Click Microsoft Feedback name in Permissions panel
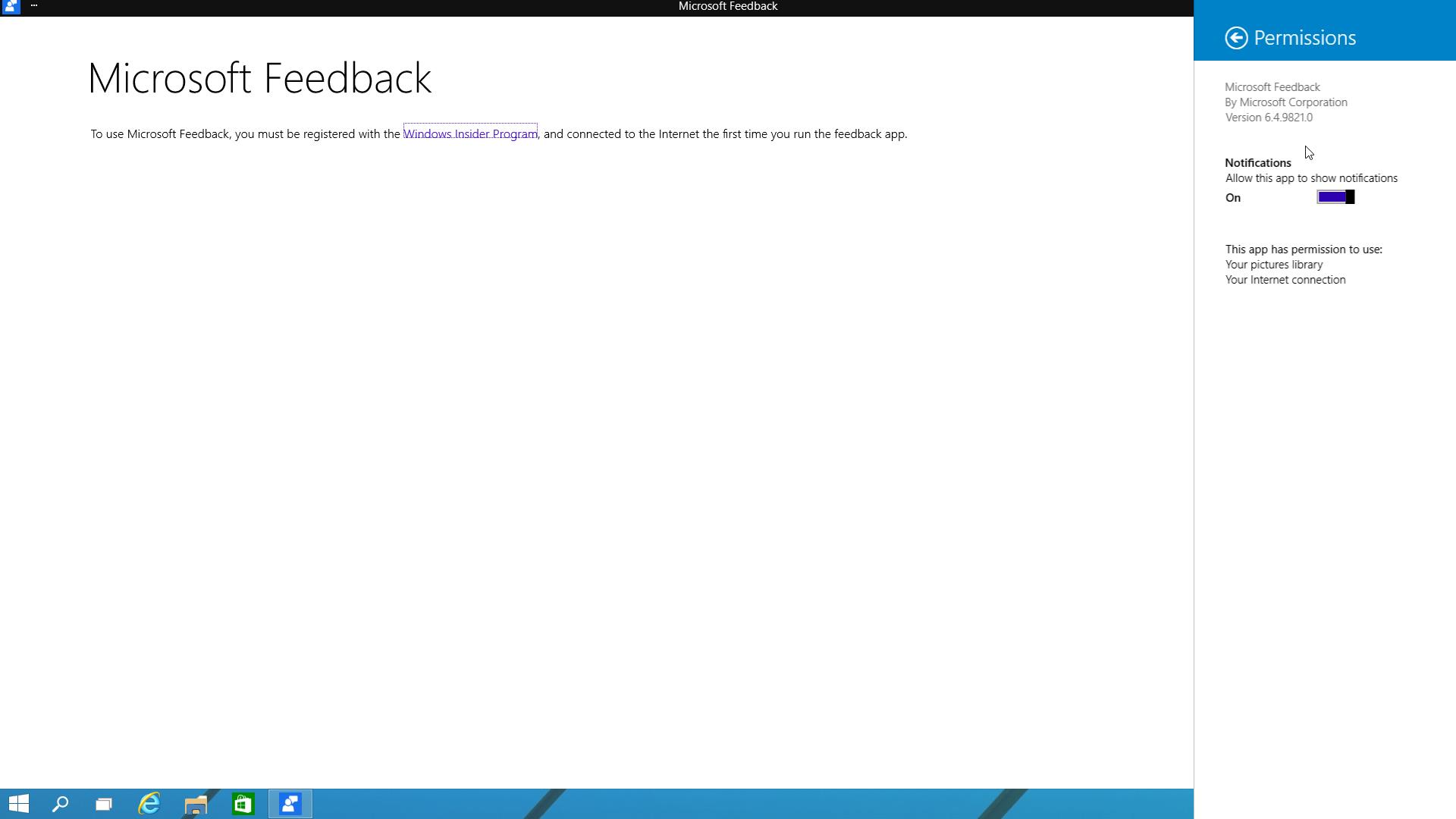The width and height of the screenshot is (1456, 819). coord(1272,87)
